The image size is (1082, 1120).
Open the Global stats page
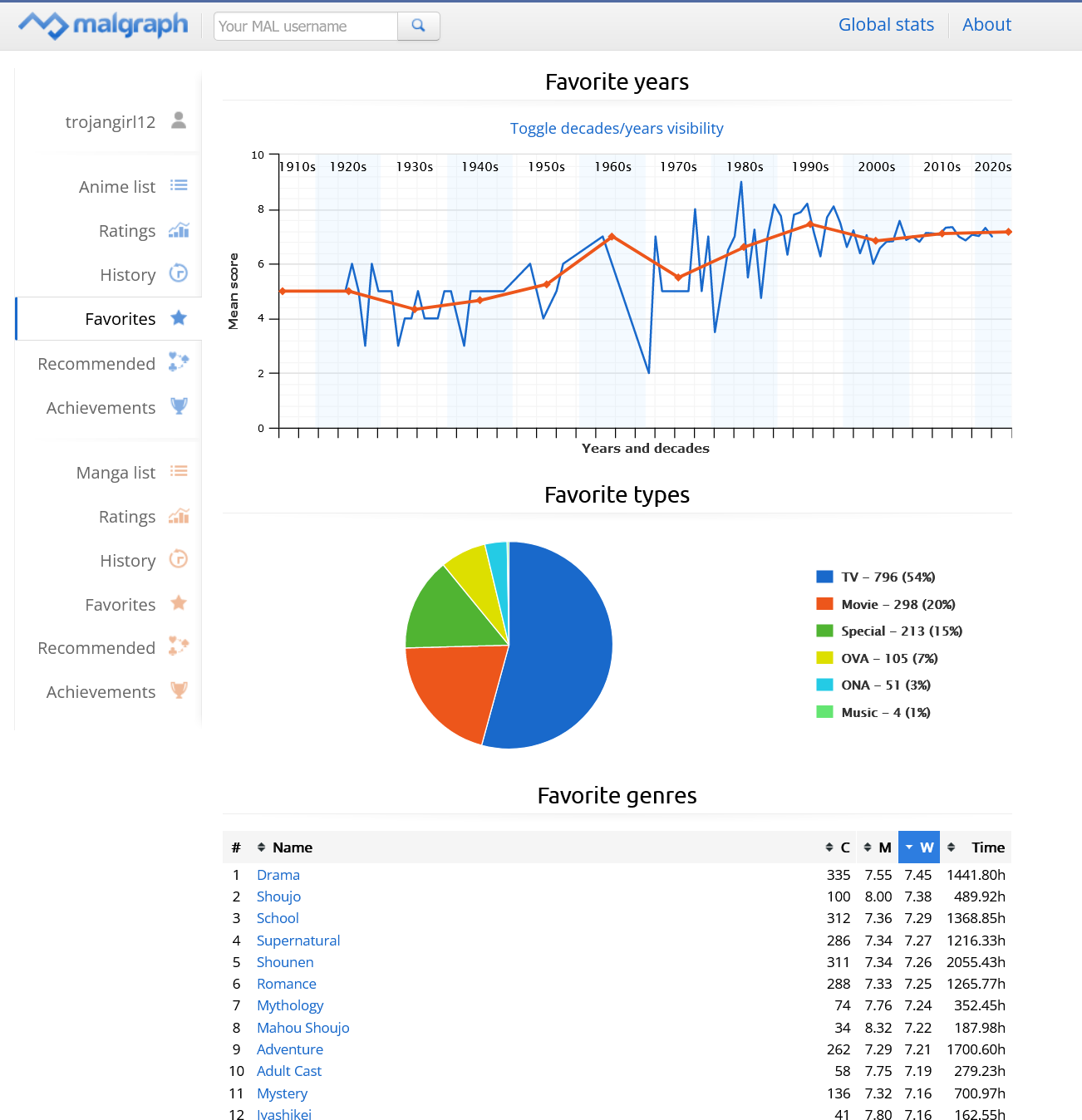[x=886, y=25]
